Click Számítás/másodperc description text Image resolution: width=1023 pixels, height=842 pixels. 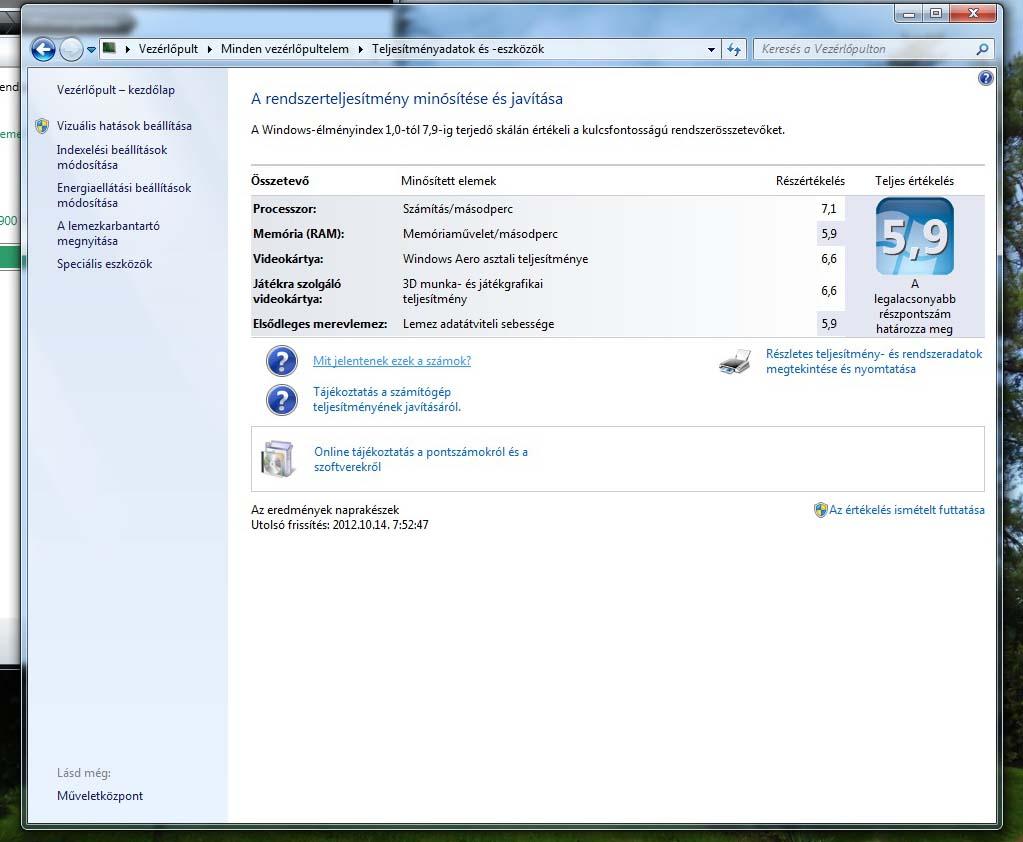click(x=458, y=209)
